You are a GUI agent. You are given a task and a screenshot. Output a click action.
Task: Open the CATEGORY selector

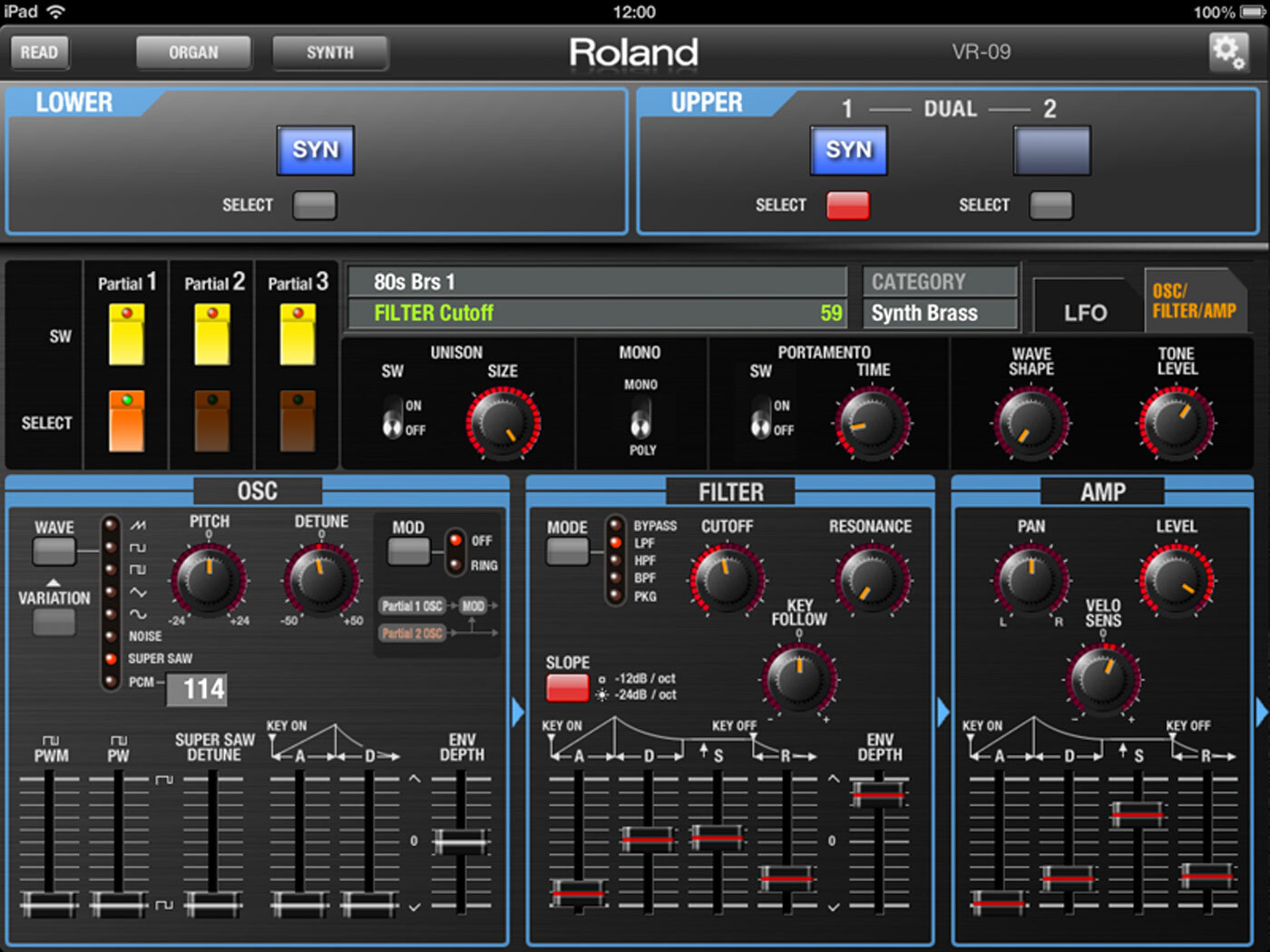pos(940,282)
